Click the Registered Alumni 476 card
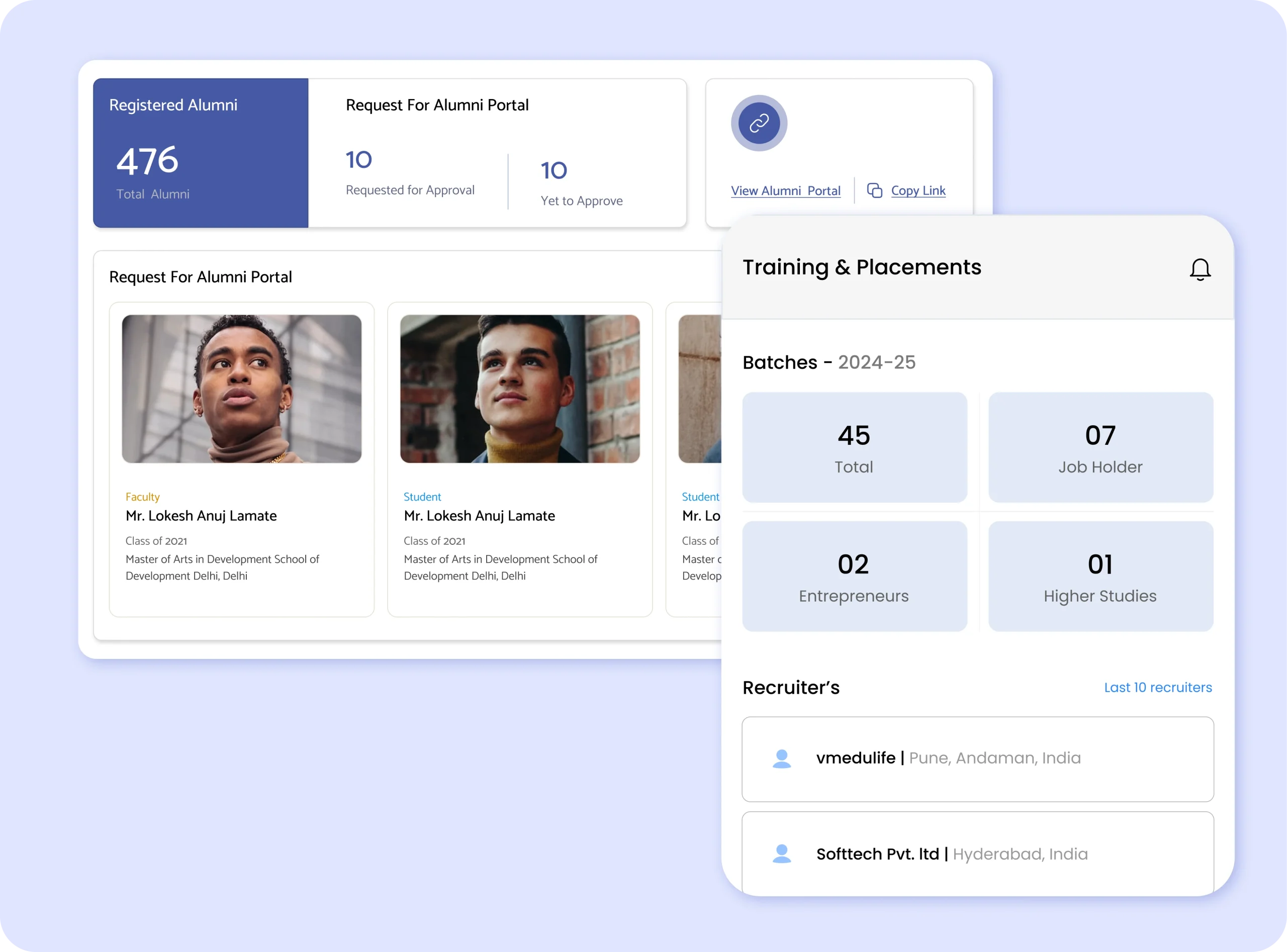The width and height of the screenshot is (1287, 952). [201, 153]
